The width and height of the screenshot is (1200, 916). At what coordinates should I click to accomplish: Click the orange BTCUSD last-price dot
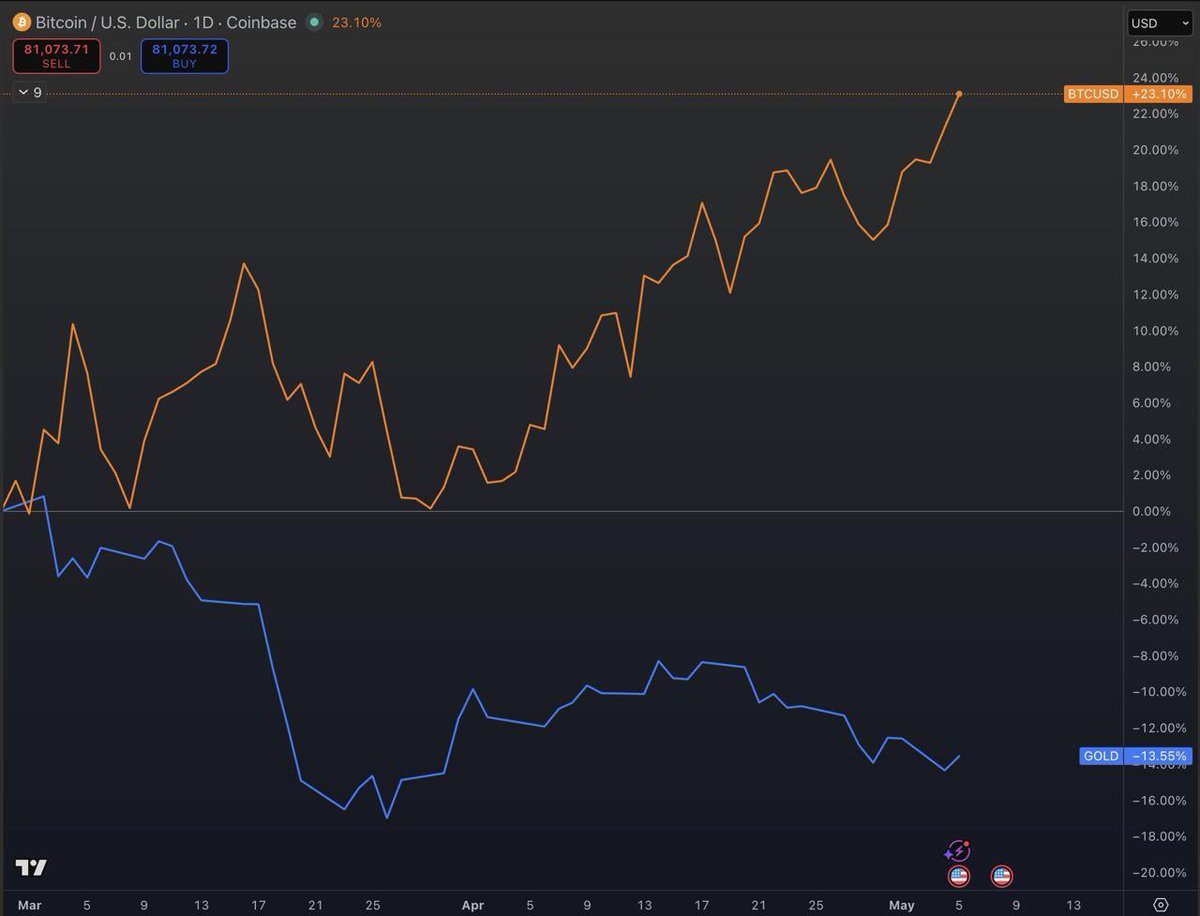click(x=959, y=94)
